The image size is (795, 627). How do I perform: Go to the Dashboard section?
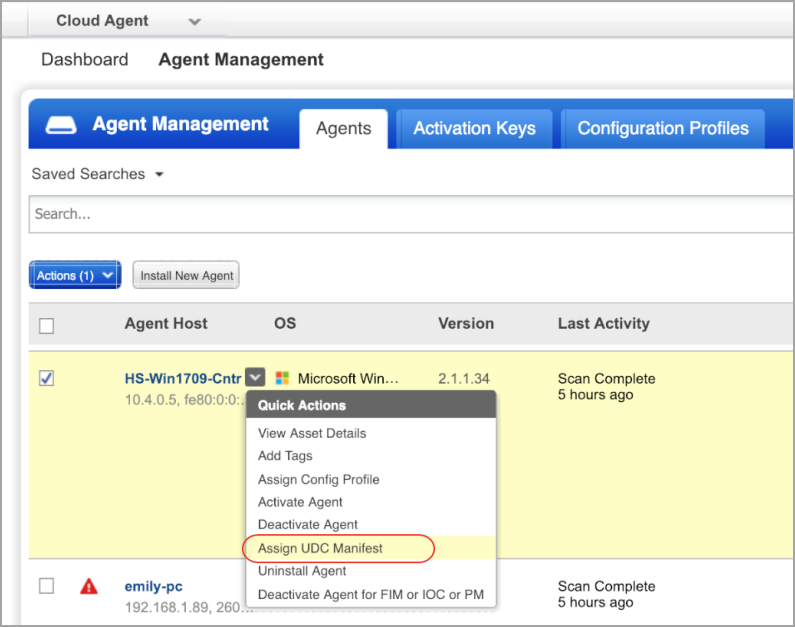(85, 59)
